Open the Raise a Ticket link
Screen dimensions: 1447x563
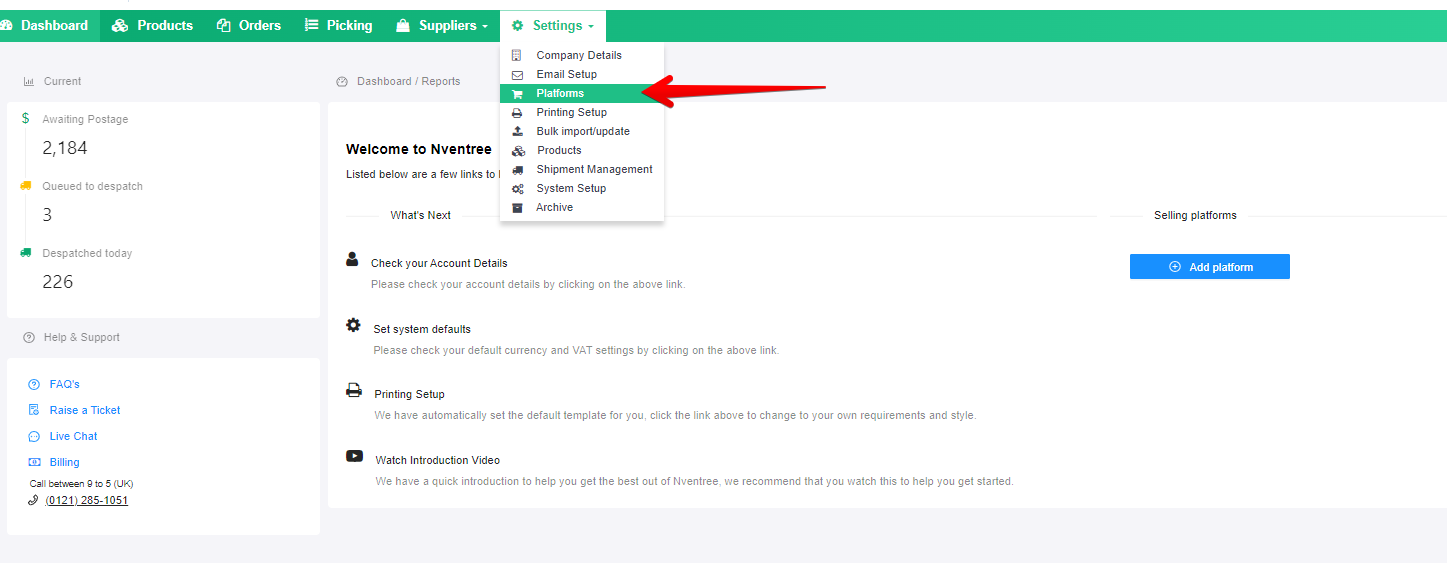[x=85, y=410]
